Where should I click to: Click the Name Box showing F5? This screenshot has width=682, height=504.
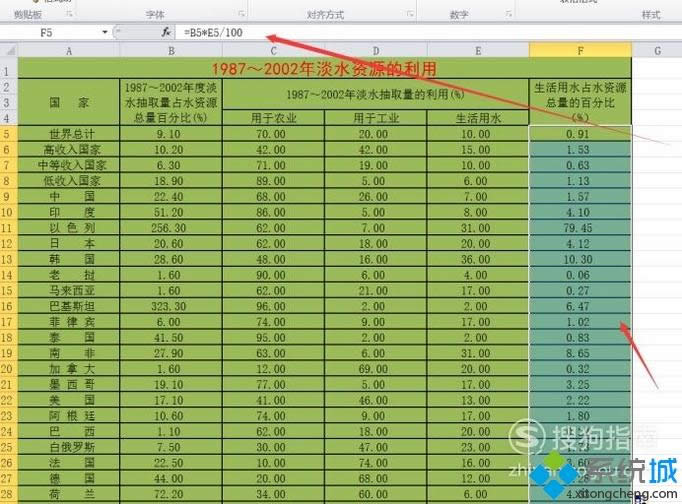pos(50,32)
